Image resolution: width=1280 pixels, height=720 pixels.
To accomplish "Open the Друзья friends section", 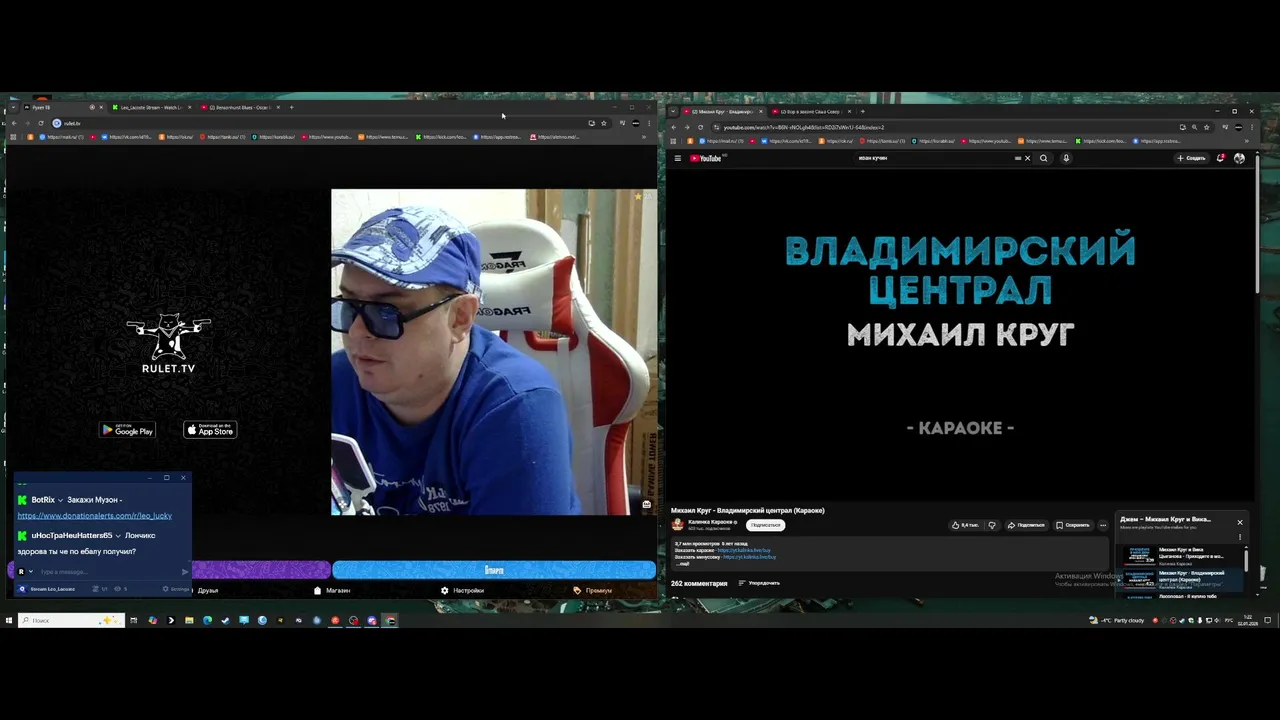I will pyautogui.click(x=207, y=590).
